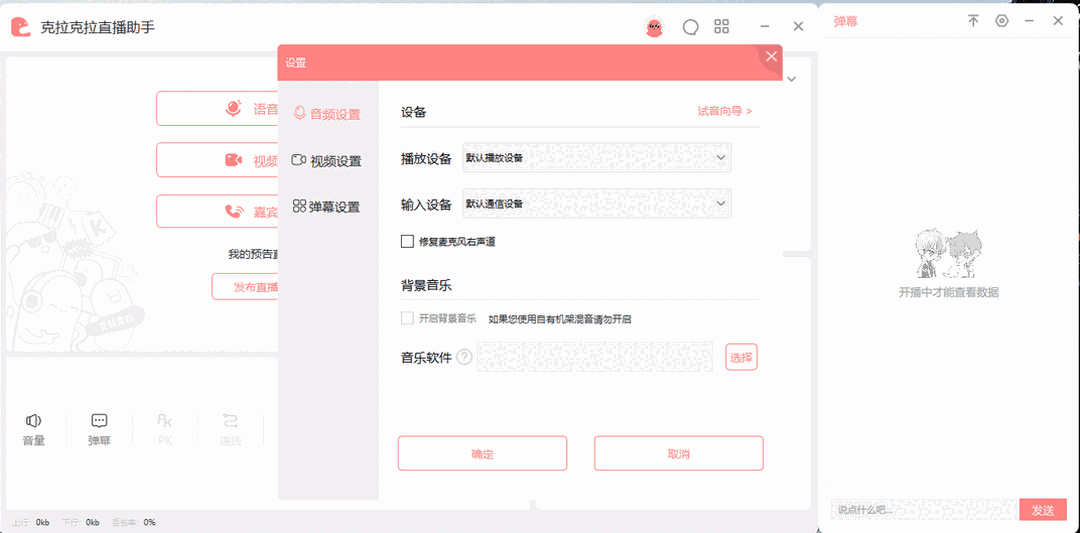Image resolution: width=1080 pixels, height=533 pixels.
Task: Click the 取消 button
Action: click(x=678, y=454)
